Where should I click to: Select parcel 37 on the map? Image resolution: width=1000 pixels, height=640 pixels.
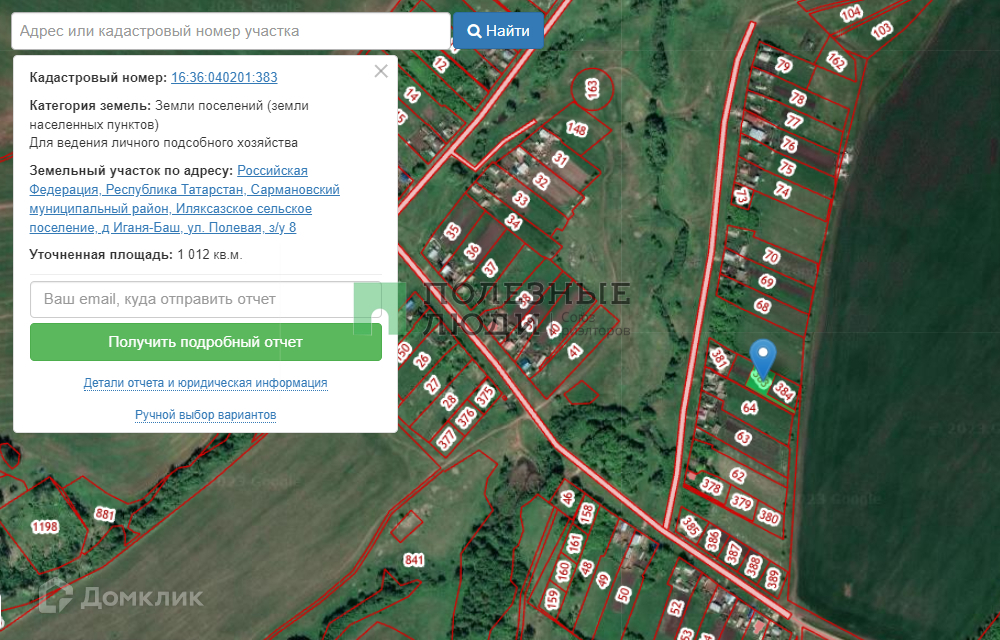pyautogui.click(x=490, y=268)
